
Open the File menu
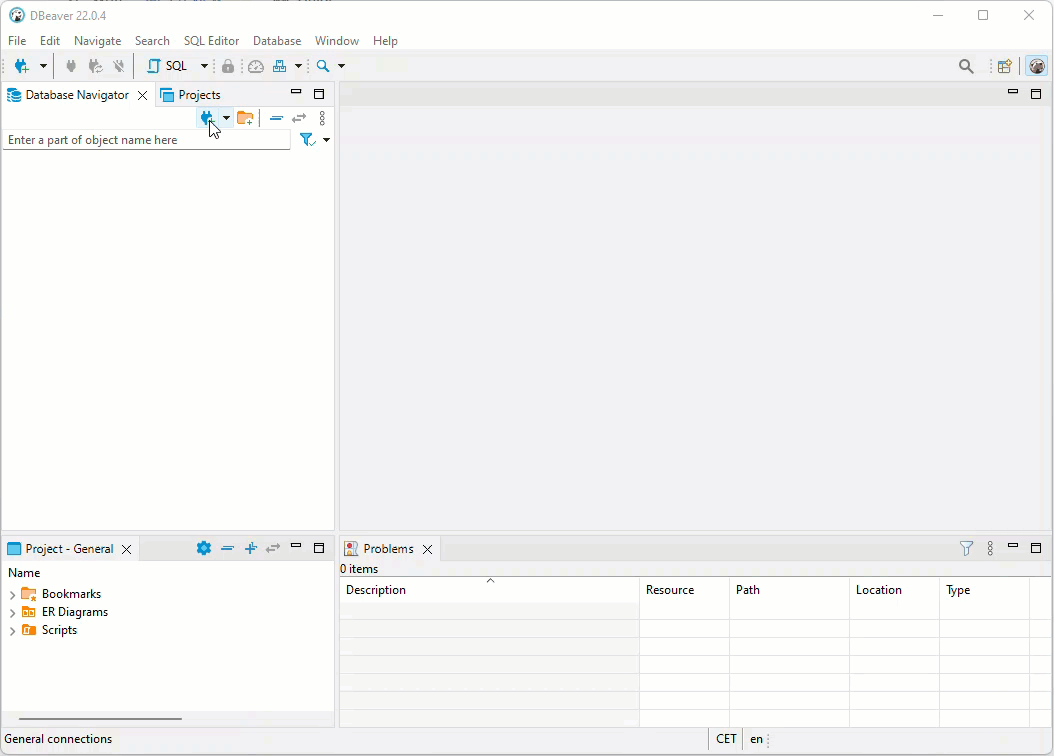(x=17, y=41)
